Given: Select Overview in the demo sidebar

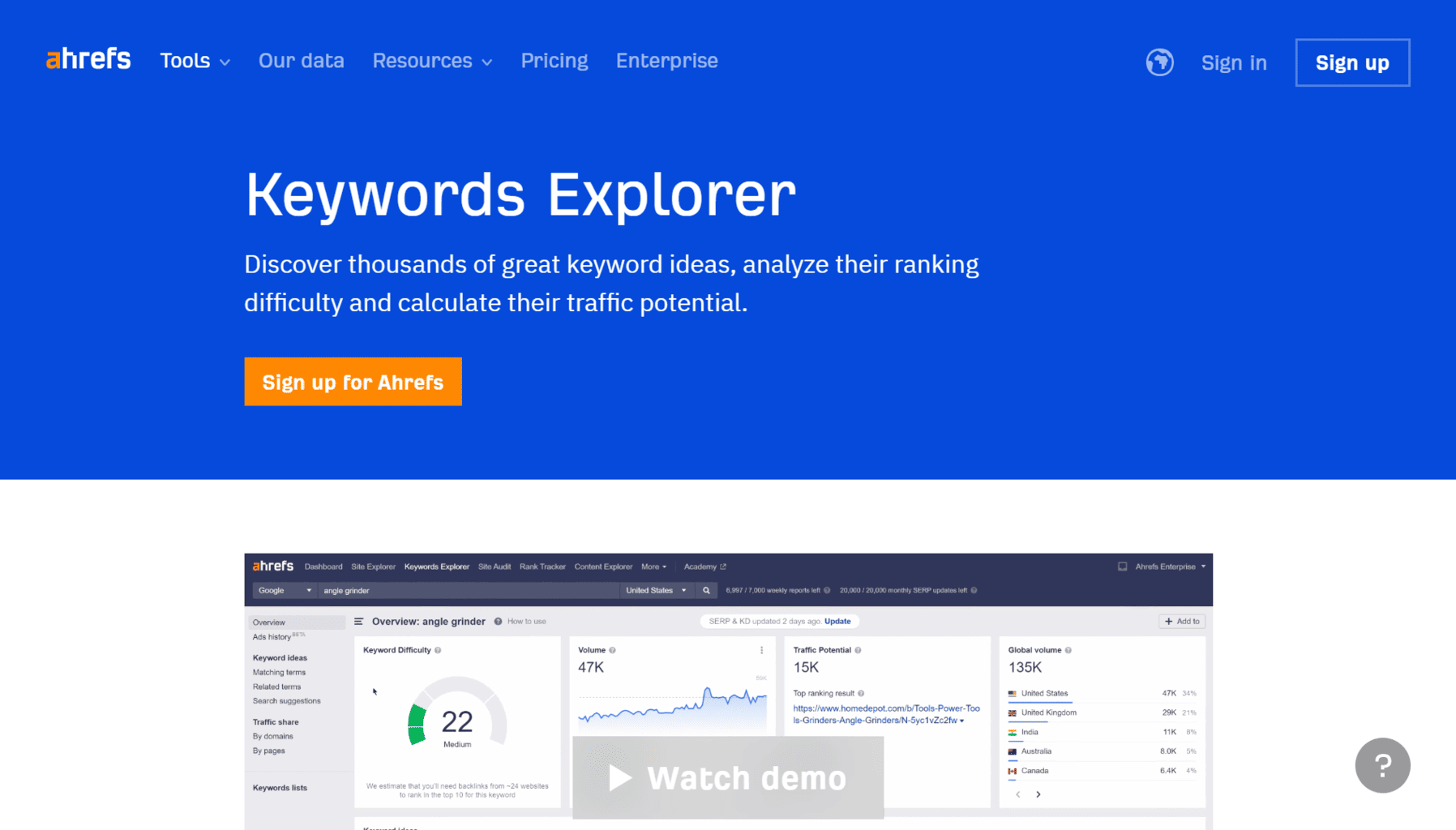Looking at the screenshot, I should [297, 622].
